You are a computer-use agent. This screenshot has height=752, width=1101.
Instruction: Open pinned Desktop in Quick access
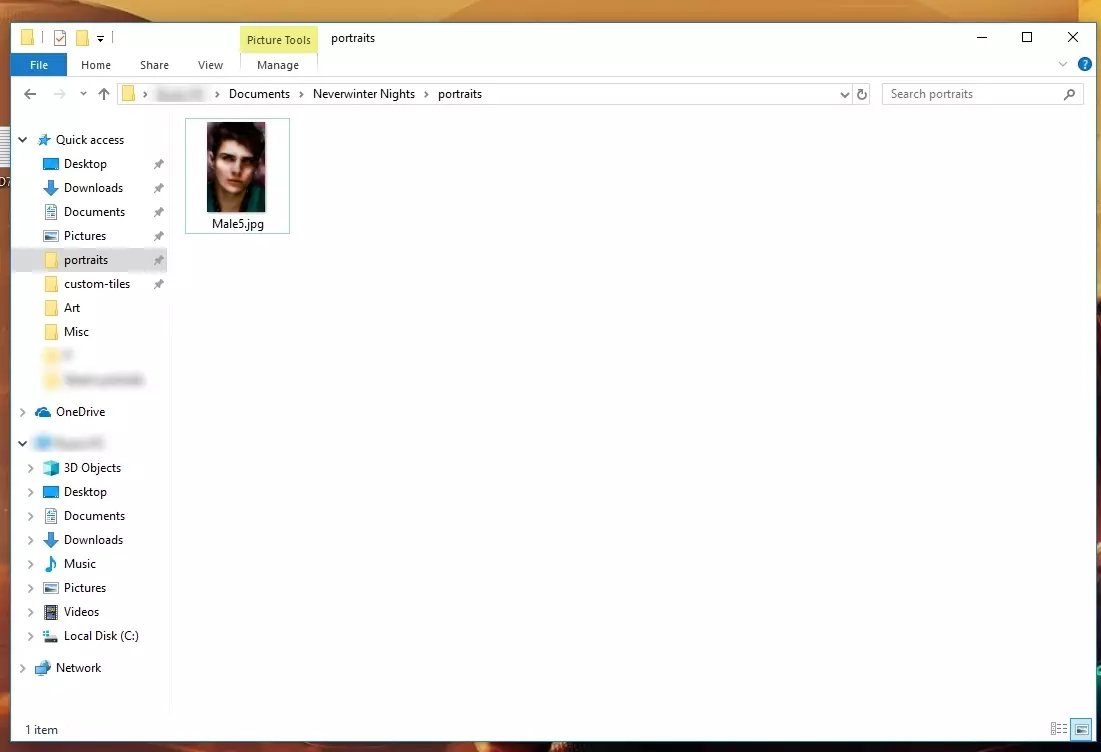point(85,164)
